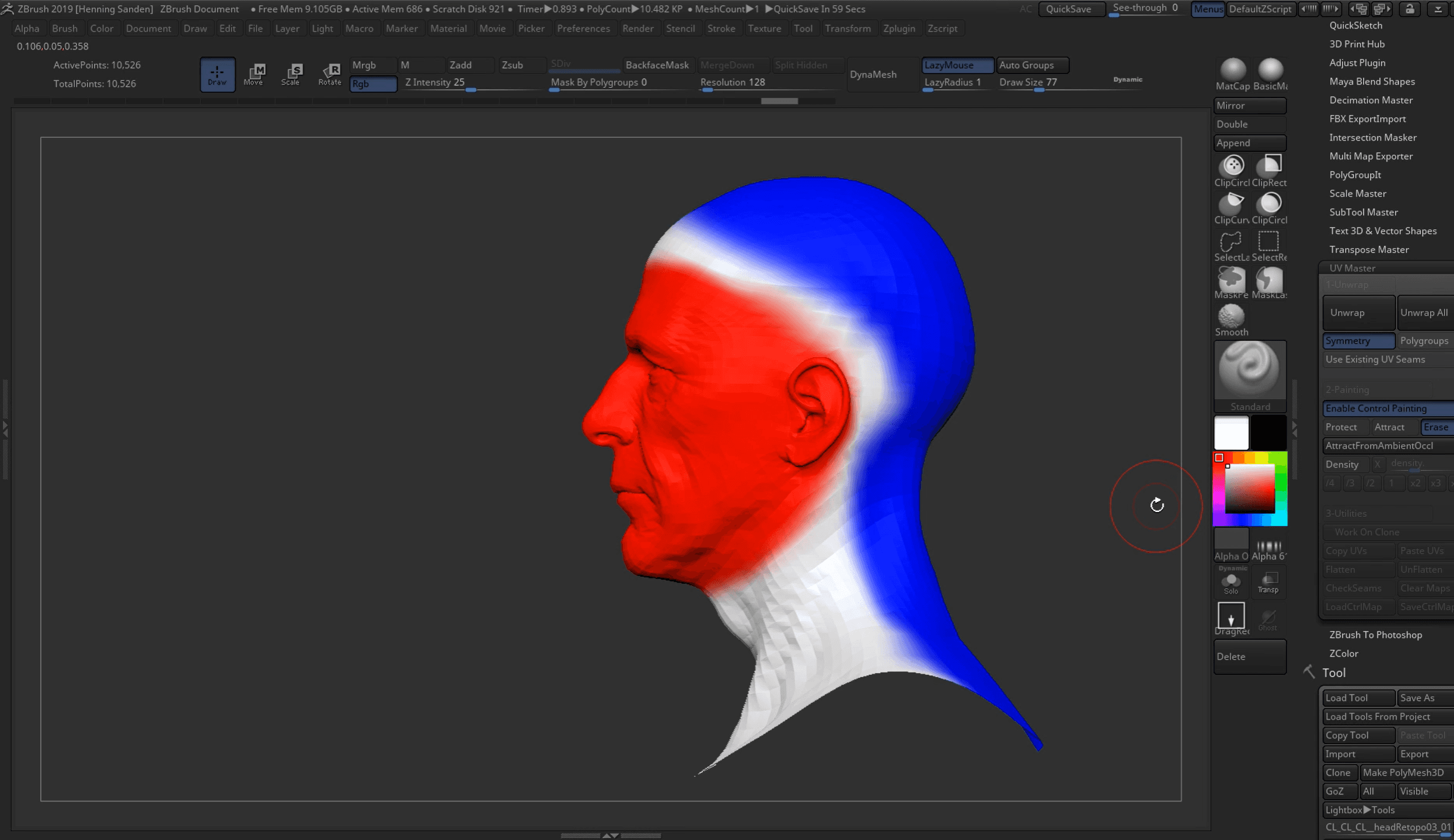Expand the Decimation Master plugin

(x=1371, y=100)
